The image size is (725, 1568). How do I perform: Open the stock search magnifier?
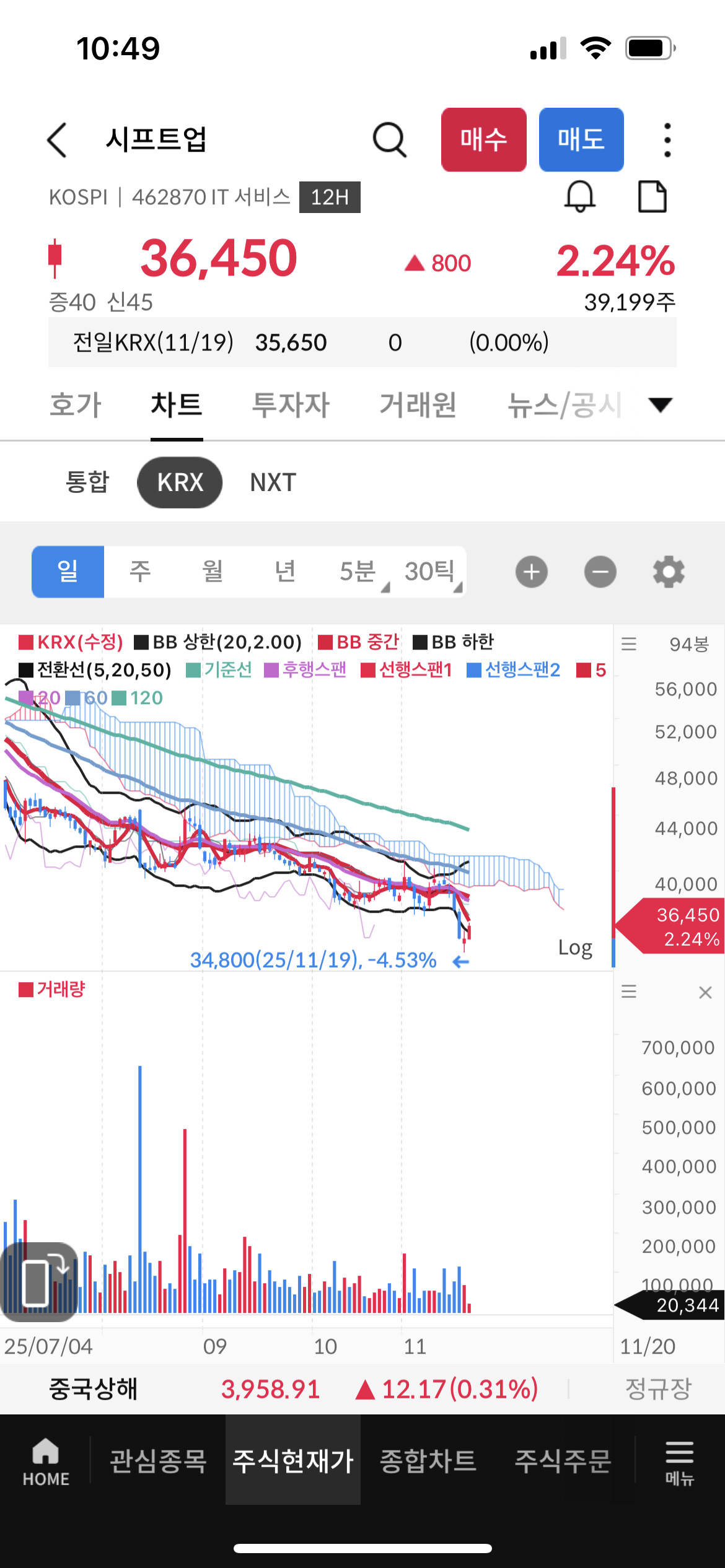pyautogui.click(x=390, y=140)
